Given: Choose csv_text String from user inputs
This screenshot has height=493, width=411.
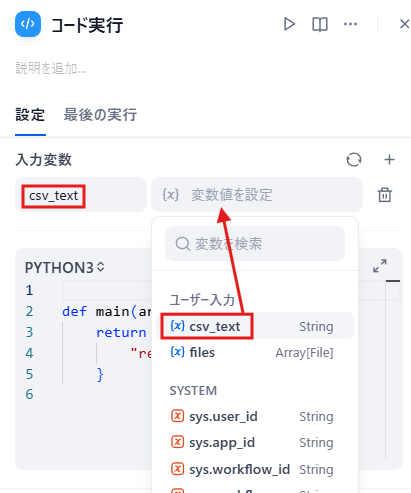Looking at the screenshot, I should (255, 326).
